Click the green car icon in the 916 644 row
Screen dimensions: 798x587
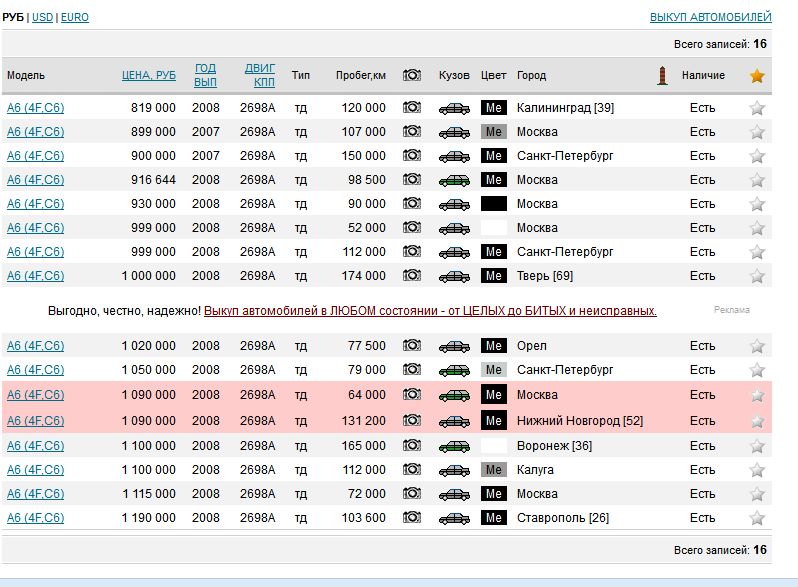click(x=454, y=180)
